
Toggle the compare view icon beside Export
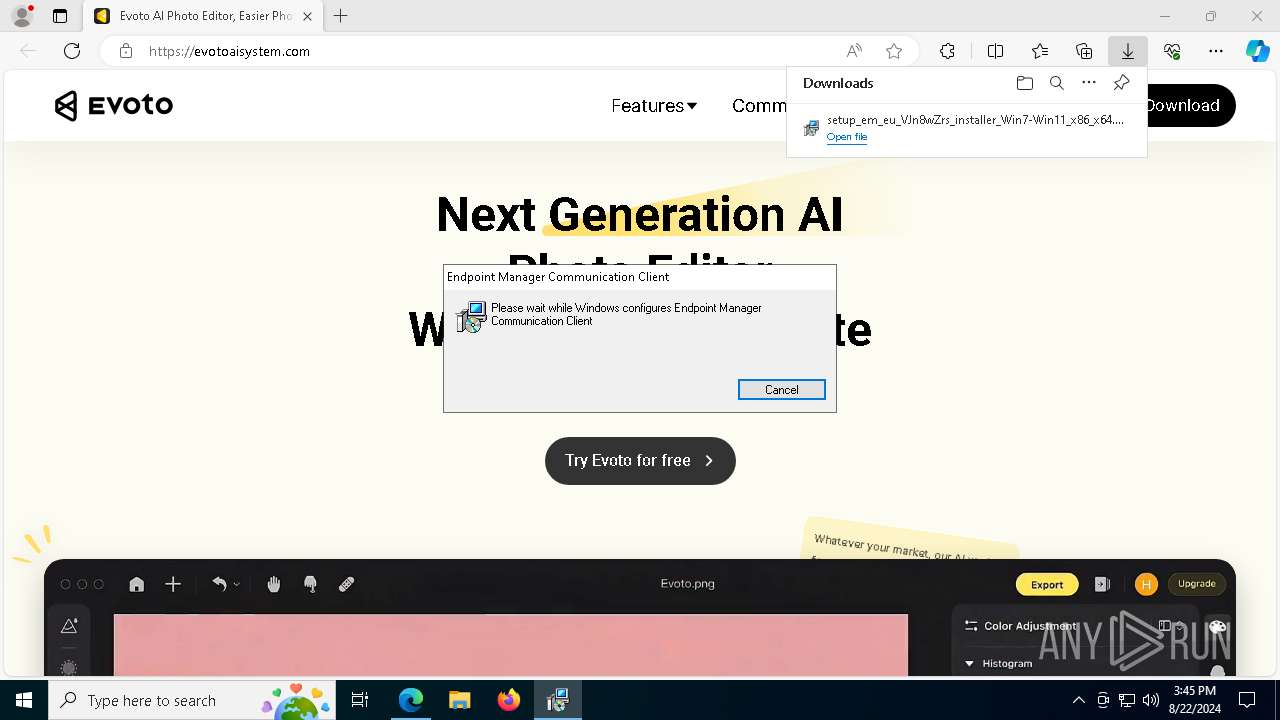click(1102, 584)
